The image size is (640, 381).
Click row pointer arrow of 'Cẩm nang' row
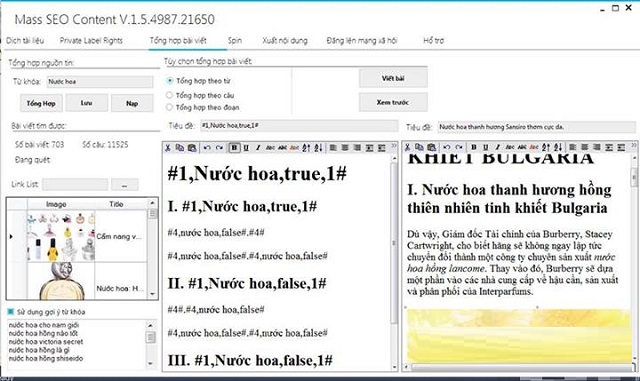(x=11, y=236)
